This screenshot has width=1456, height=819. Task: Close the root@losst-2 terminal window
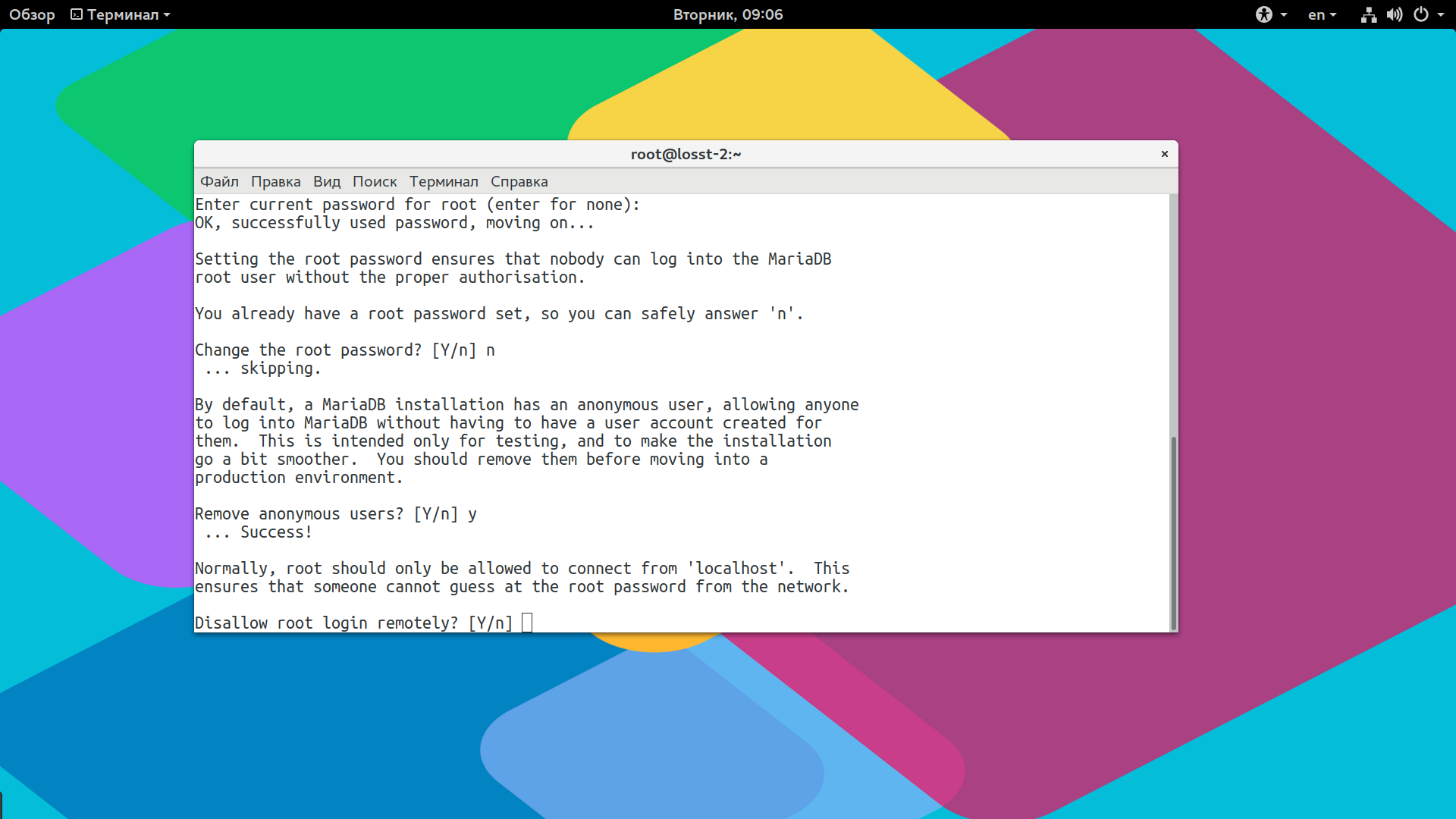coord(1165,154)
